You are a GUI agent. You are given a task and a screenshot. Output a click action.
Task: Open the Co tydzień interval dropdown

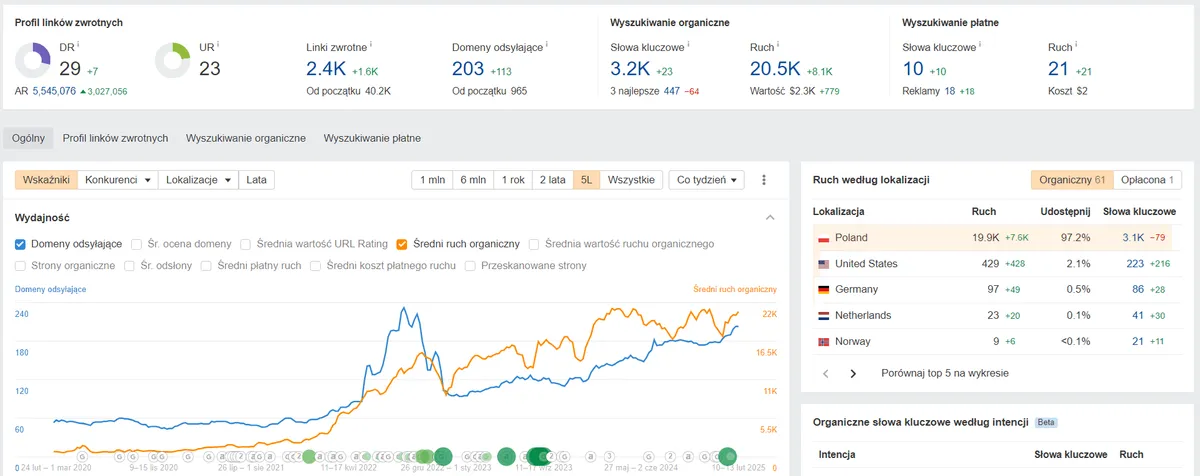[707, 180]
